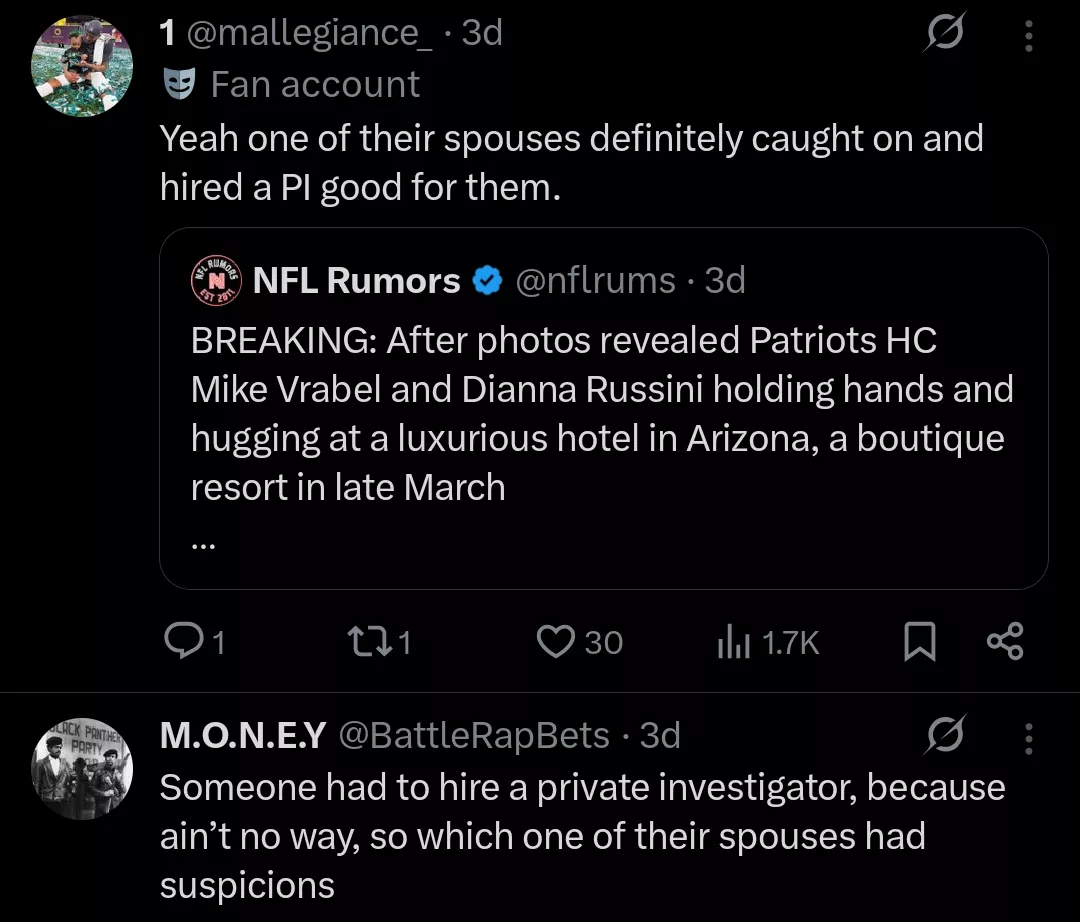View analytics showing 1.7K views

pyautogui.click(x=733, y=642)
